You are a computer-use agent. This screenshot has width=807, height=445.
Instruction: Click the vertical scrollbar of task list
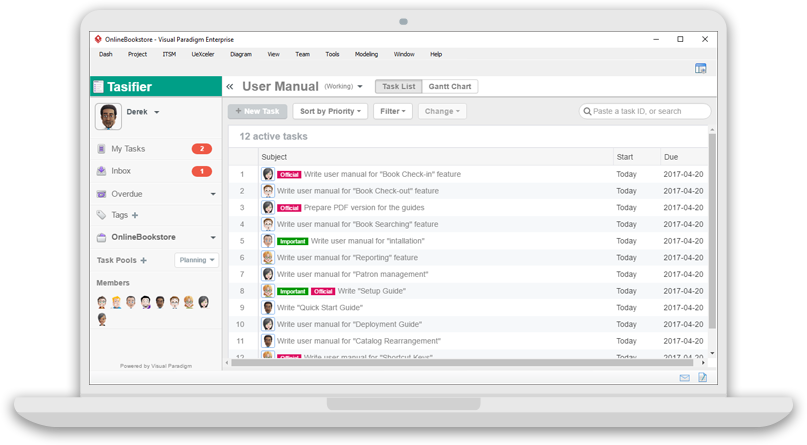click(x=712, y=230)
